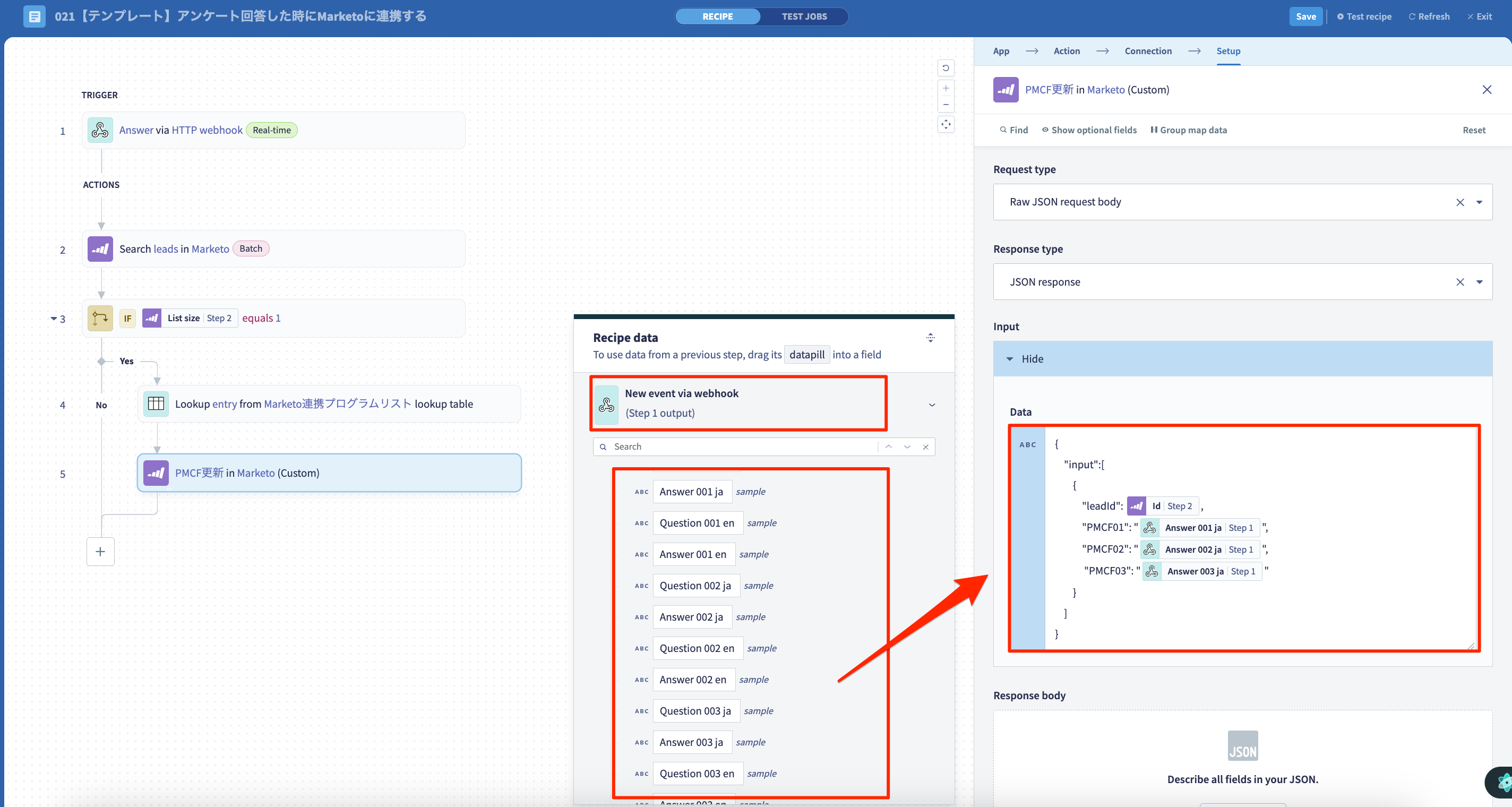Save the recipe

tap(1305, 16)
